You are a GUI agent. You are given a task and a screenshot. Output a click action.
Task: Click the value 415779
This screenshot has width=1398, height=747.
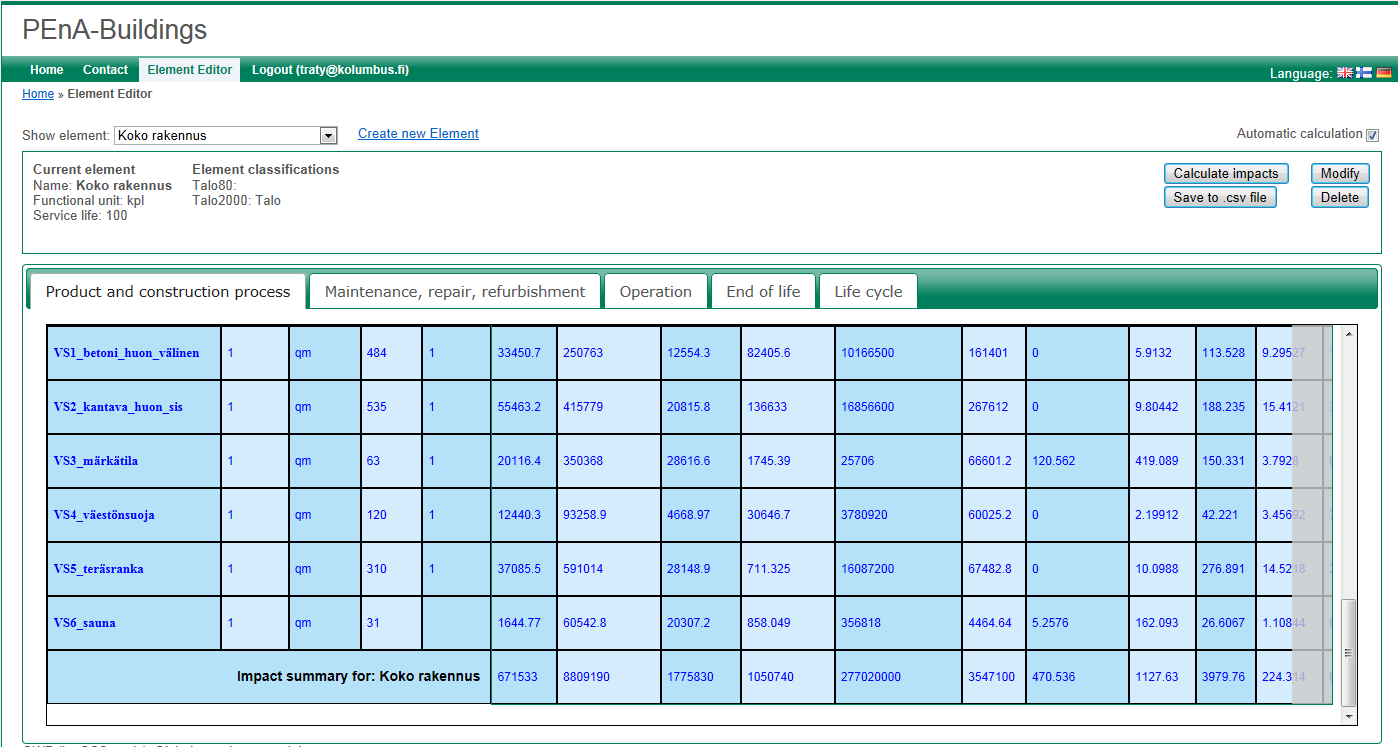pos(583,407)
